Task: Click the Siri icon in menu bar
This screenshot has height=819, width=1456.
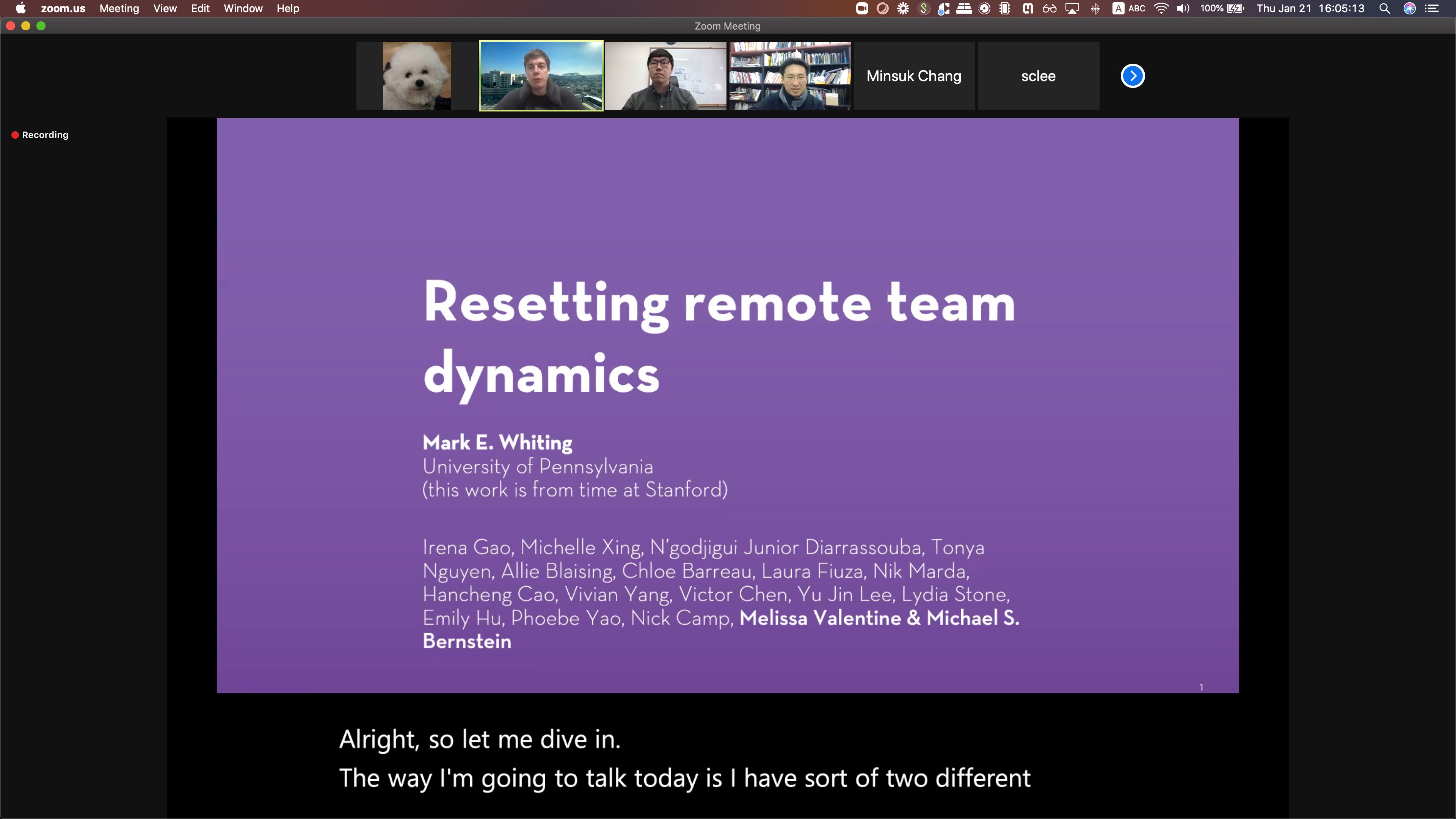Action: pyautogui.click(x=1410, y=8)
